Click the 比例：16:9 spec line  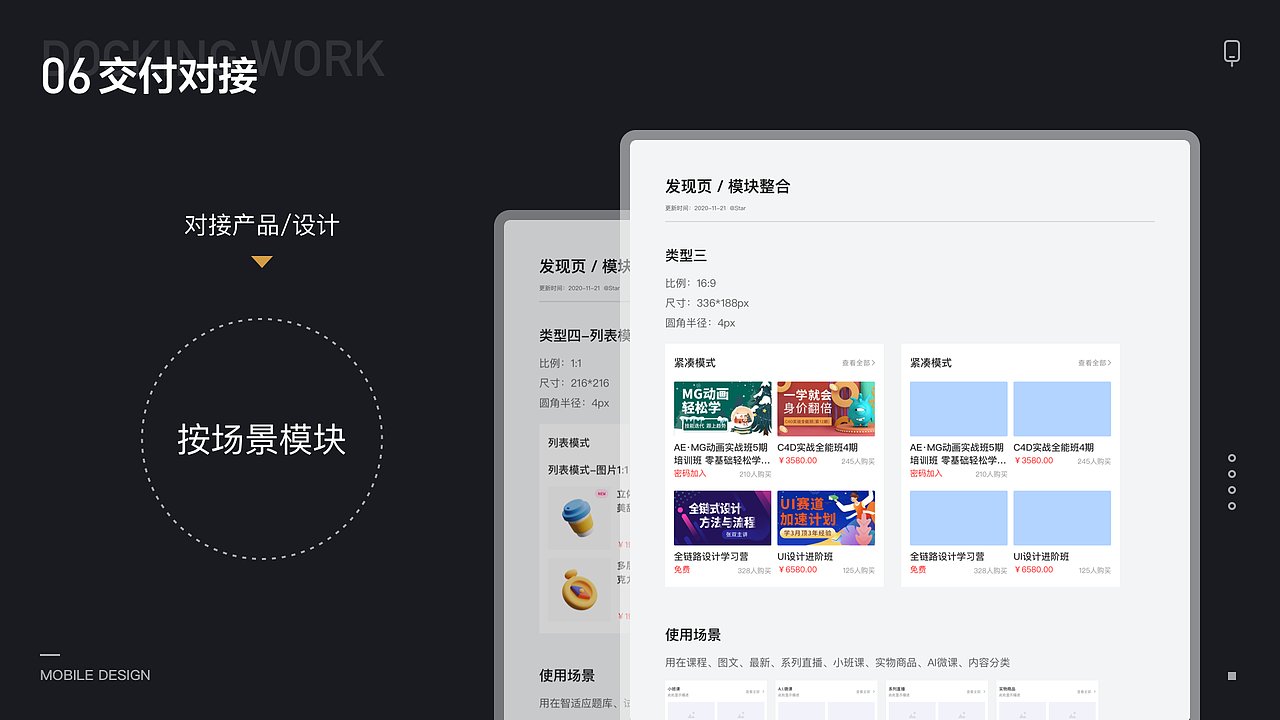pyautogui.click(x=691, y=283)
